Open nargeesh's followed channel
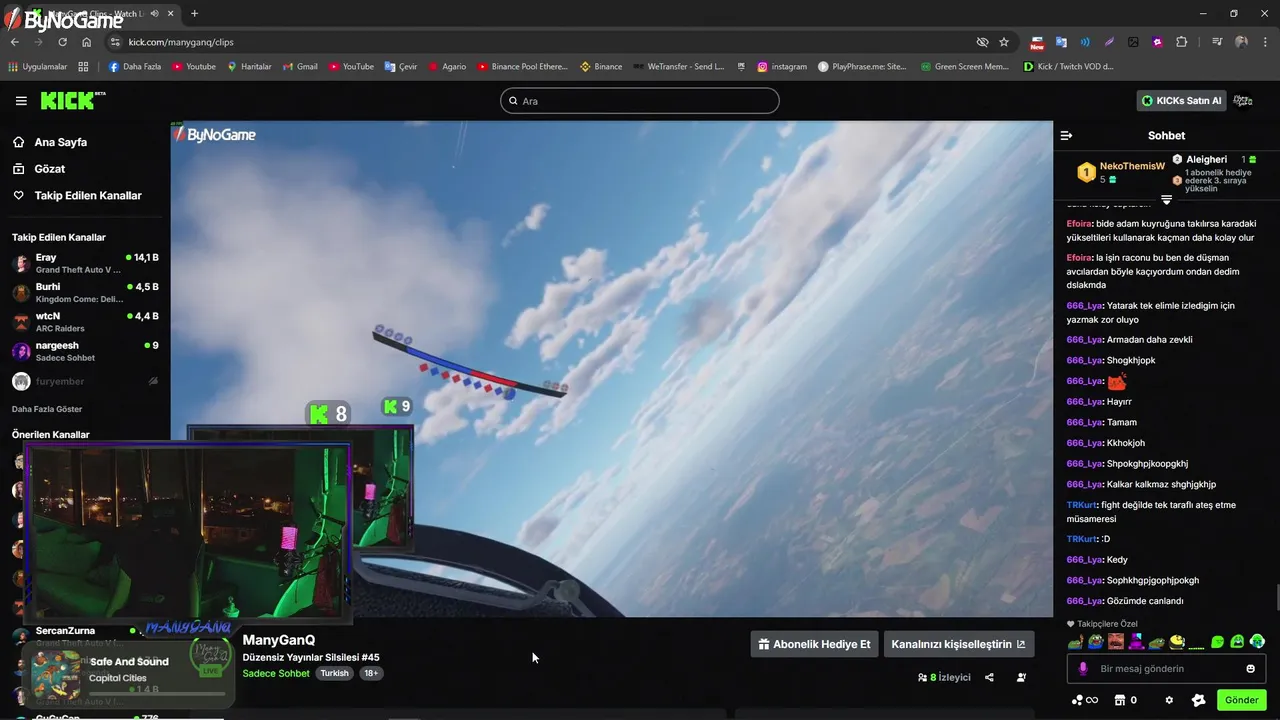1280x720 pixels. pyautogui.click(x=85, y=351)
